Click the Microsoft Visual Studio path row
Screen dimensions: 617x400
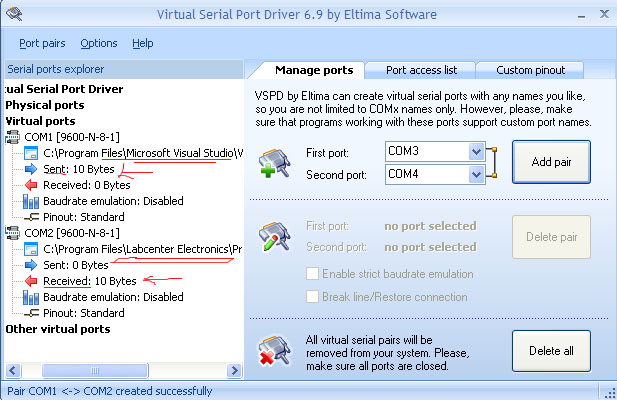click(x=143, y=153)
